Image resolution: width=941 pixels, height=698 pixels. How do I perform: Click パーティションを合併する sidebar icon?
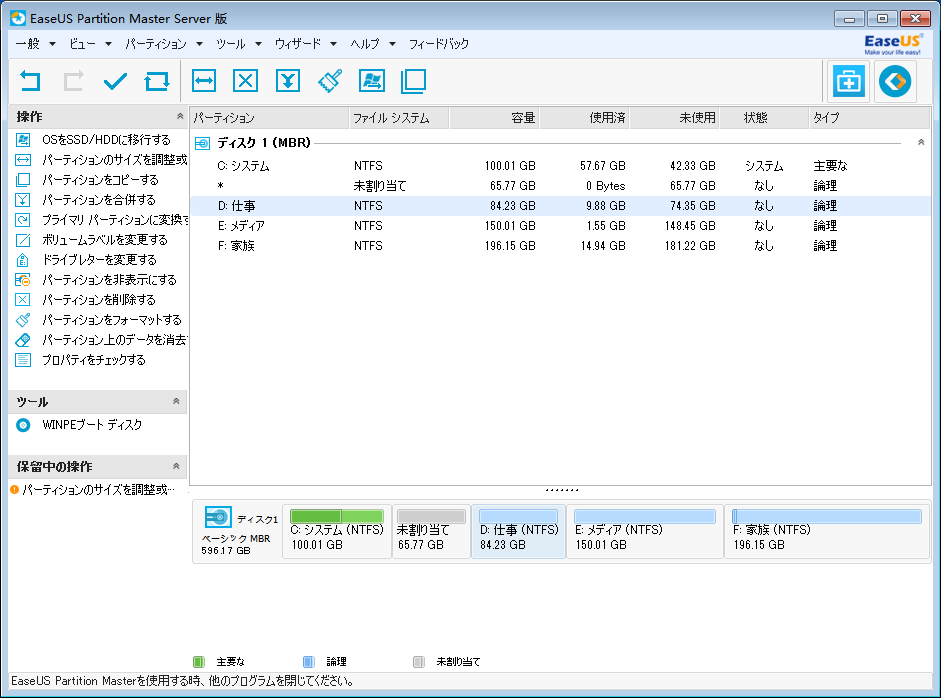[x=23, y=200]
